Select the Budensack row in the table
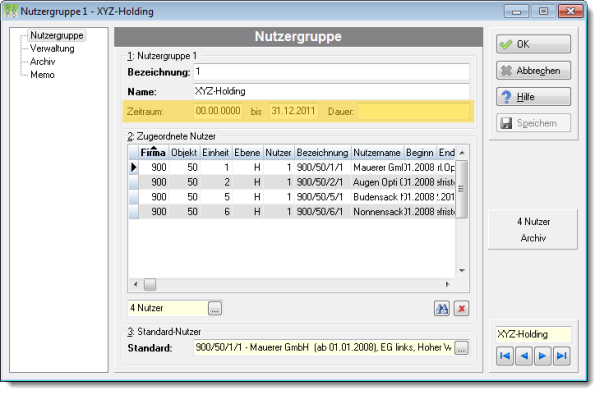This screenshot has height=394, width=600. pyautogui.click(x=293, y=197)
